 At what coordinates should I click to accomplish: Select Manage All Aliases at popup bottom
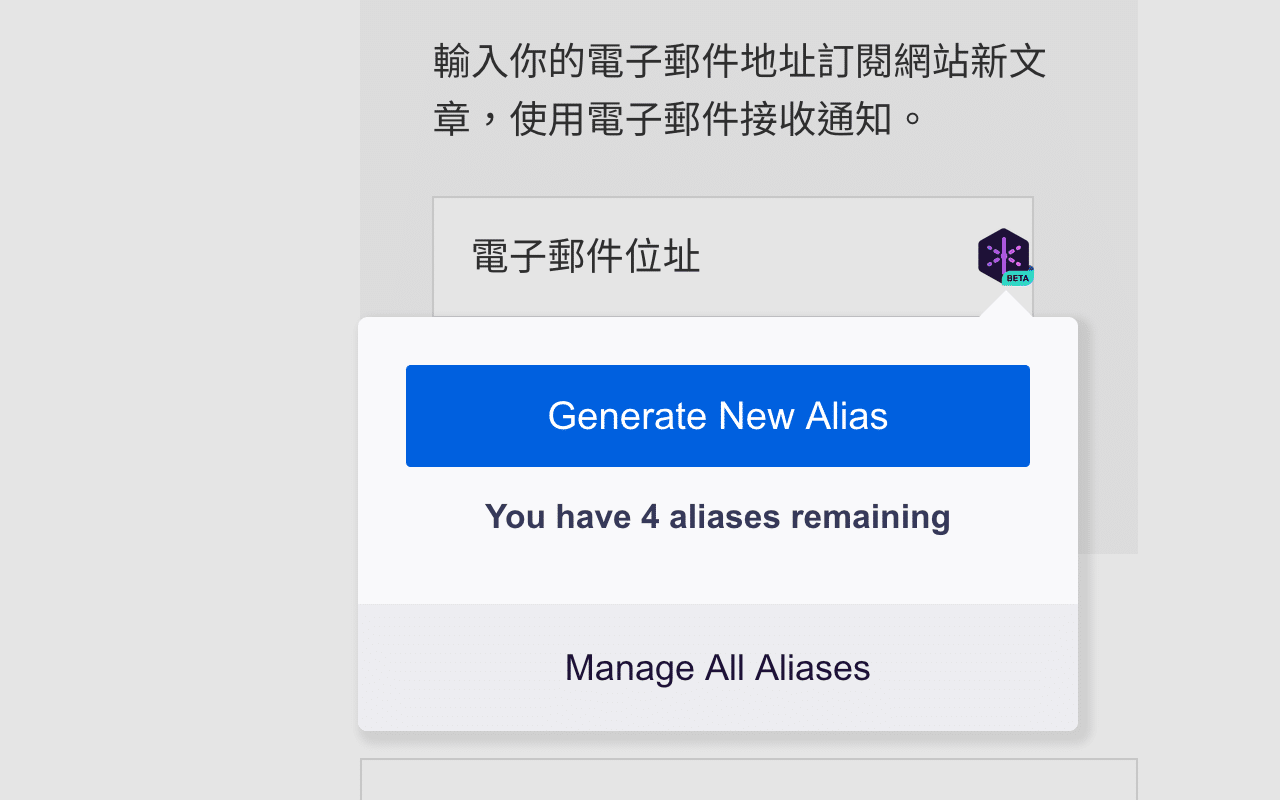[717, 667]
